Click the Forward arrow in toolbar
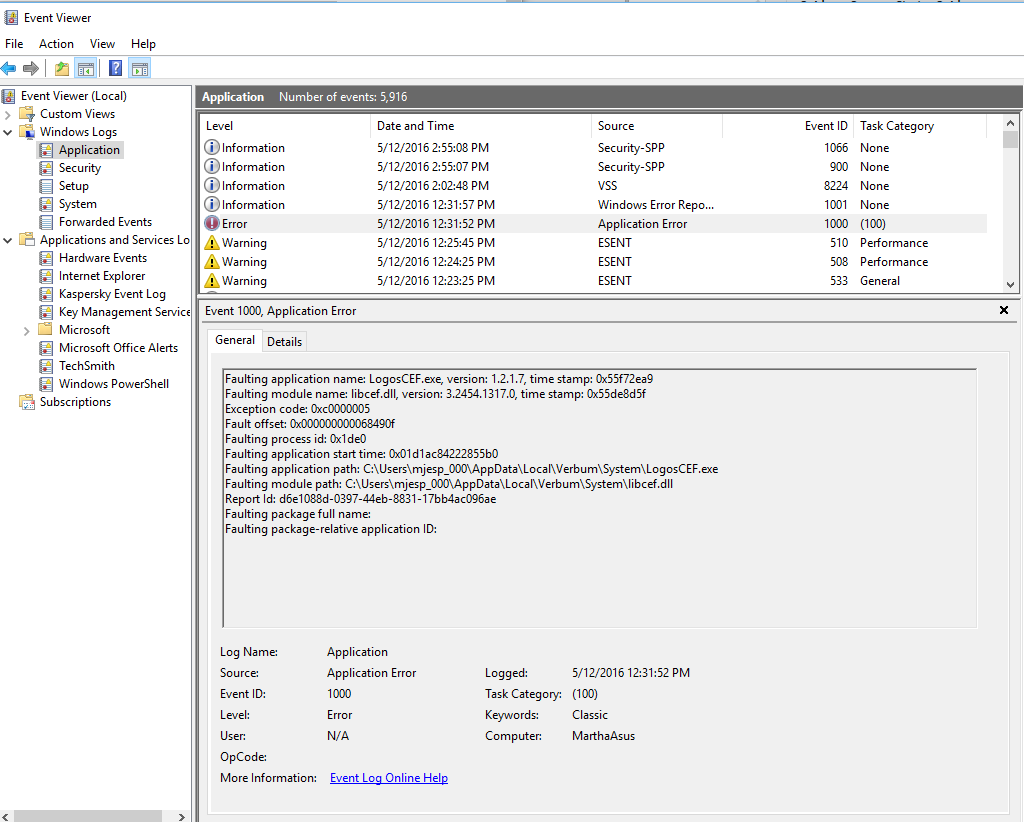Screen dimensions: 1024x822 tap(31, 69)
